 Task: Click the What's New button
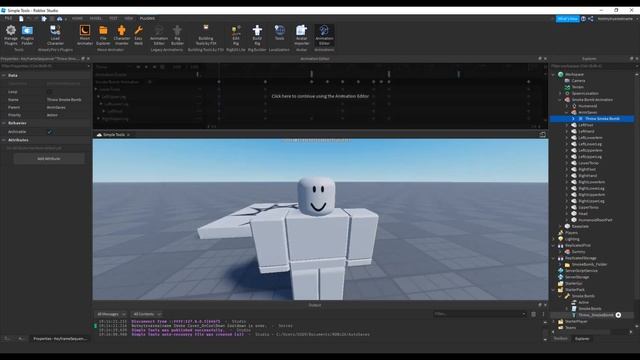[568, 19]
